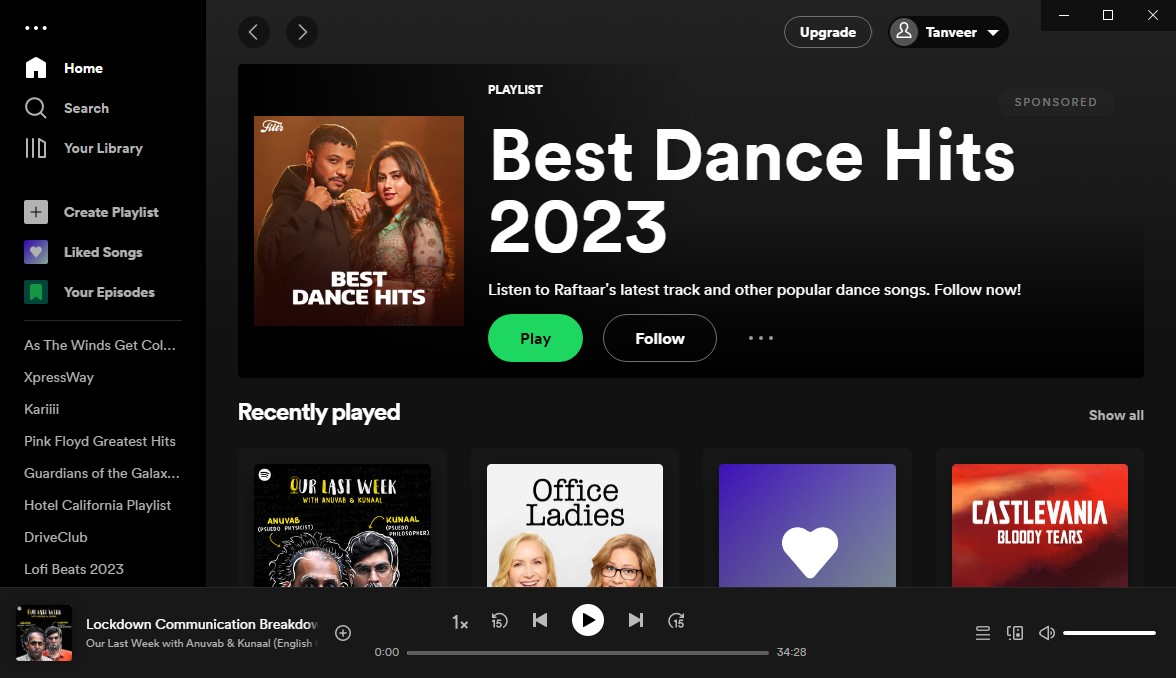Open the play queue icon

click(x=983, y=632)
